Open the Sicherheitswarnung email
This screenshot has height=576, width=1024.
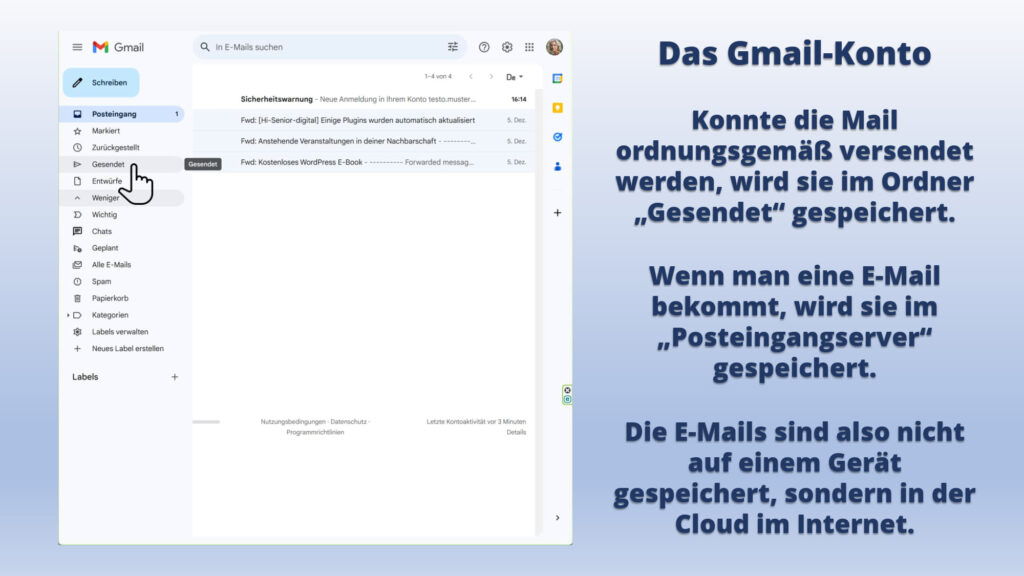pos(360,99)
